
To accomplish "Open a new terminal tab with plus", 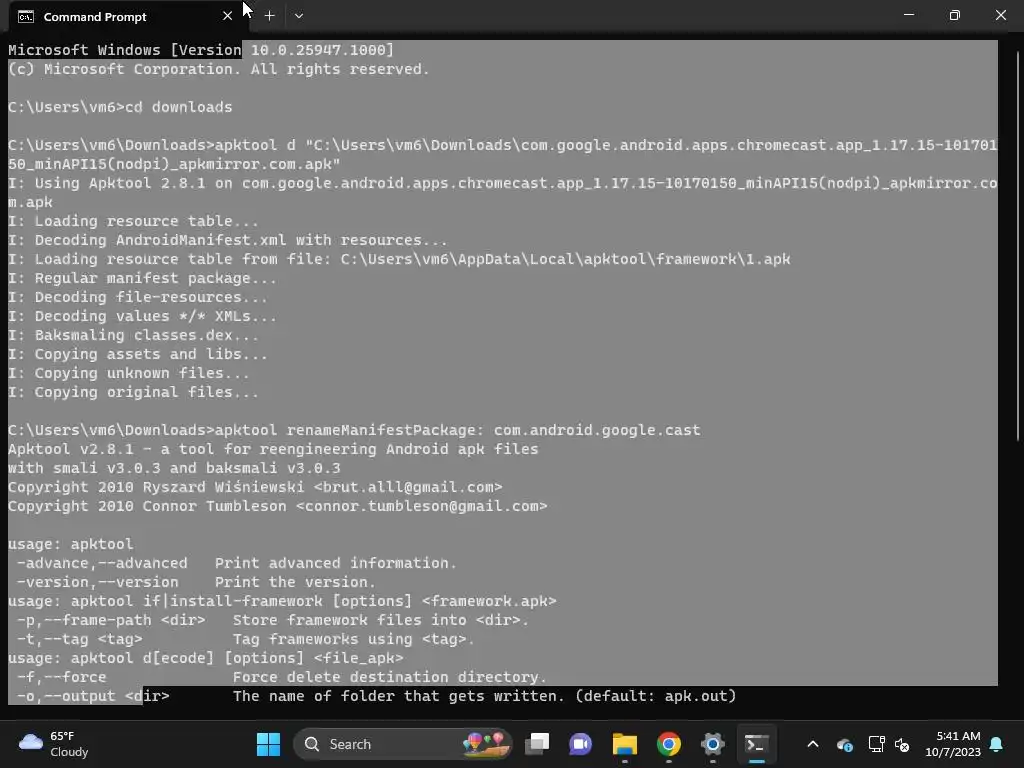I will click(x=269, y=16).
